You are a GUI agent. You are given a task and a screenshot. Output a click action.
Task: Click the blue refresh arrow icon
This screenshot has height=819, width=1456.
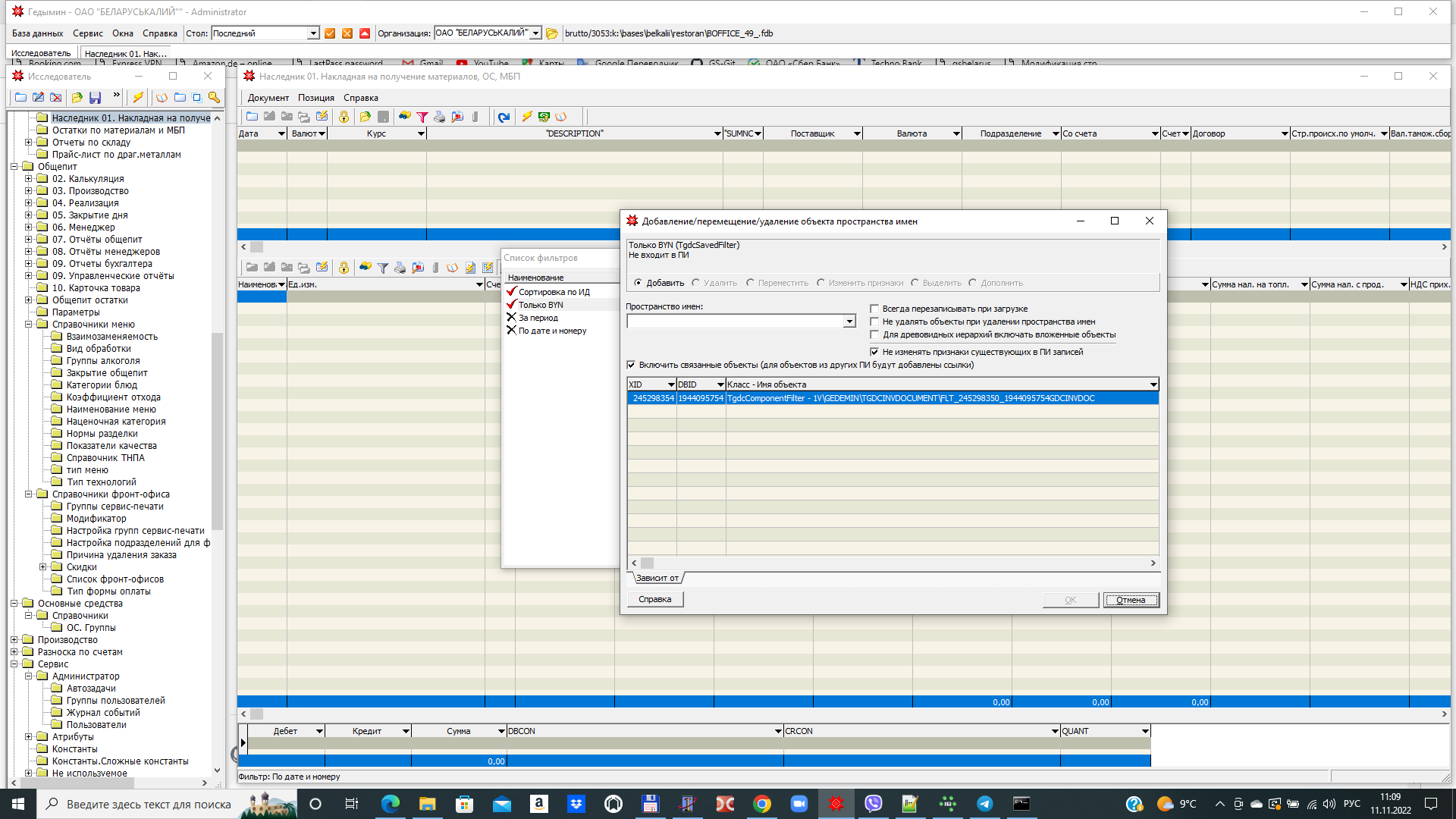click(504, 117)
